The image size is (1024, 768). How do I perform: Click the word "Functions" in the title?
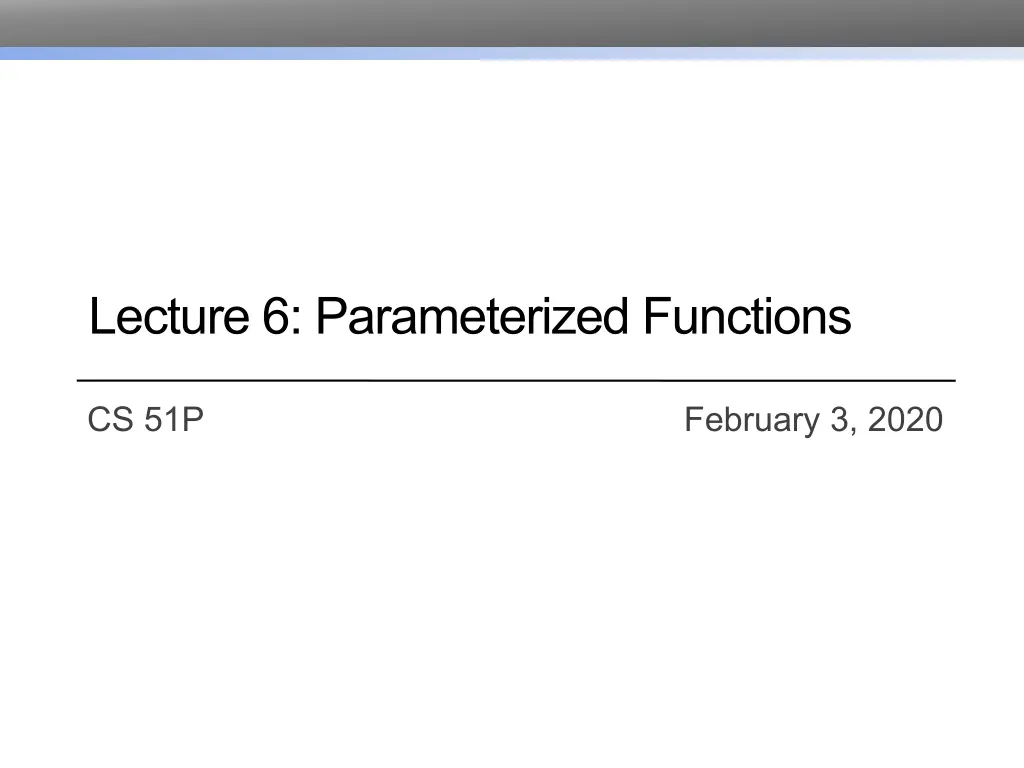[x=746, y=317]
